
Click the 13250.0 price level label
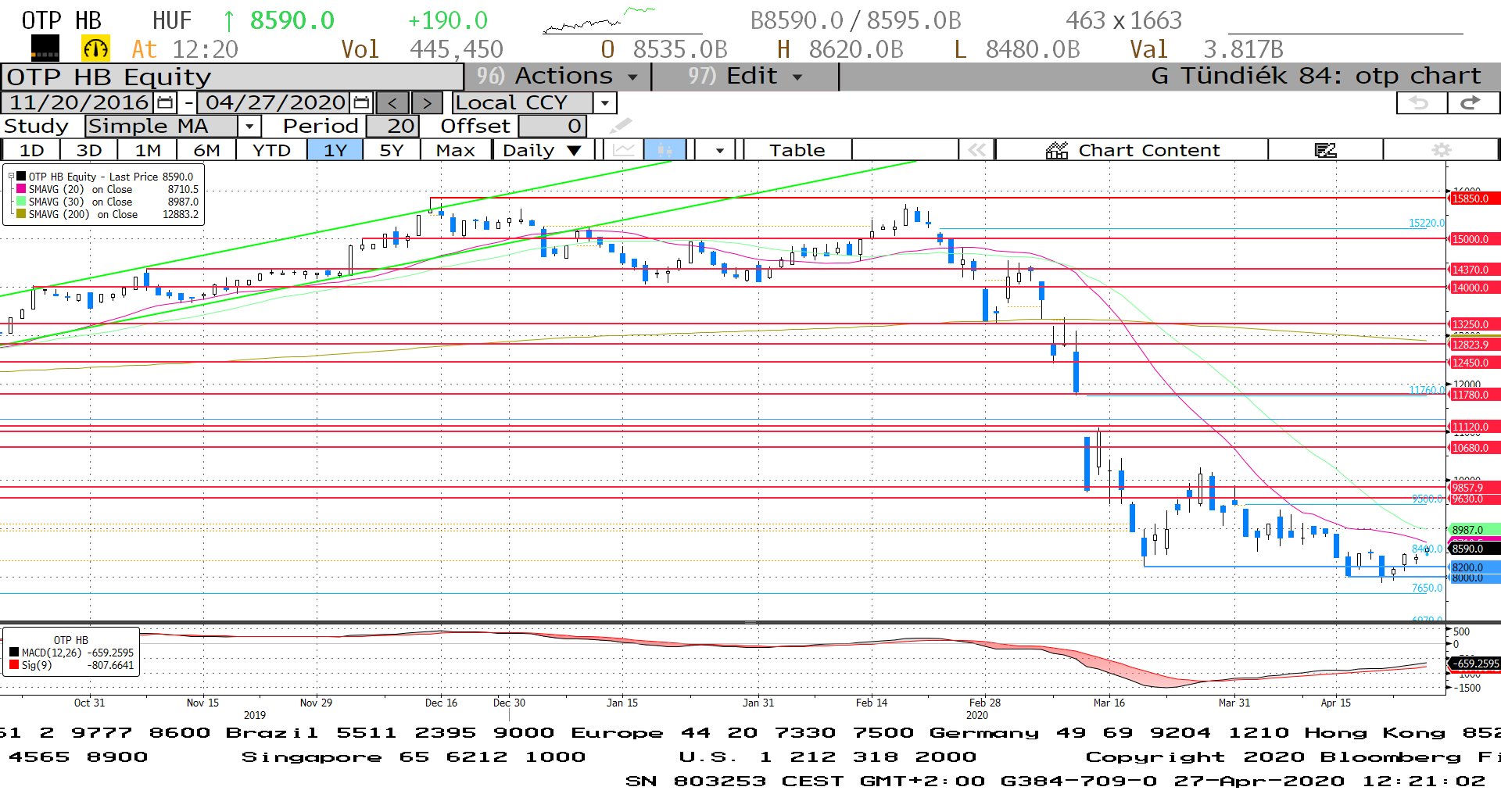[1474, 324]
